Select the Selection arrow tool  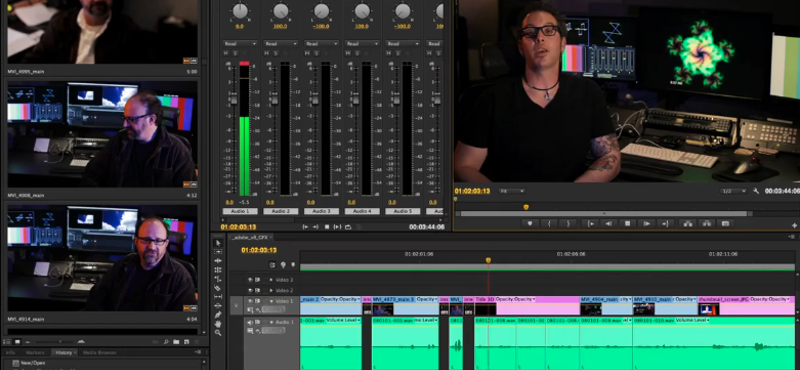pyautogui.click(x=218, y=243)
